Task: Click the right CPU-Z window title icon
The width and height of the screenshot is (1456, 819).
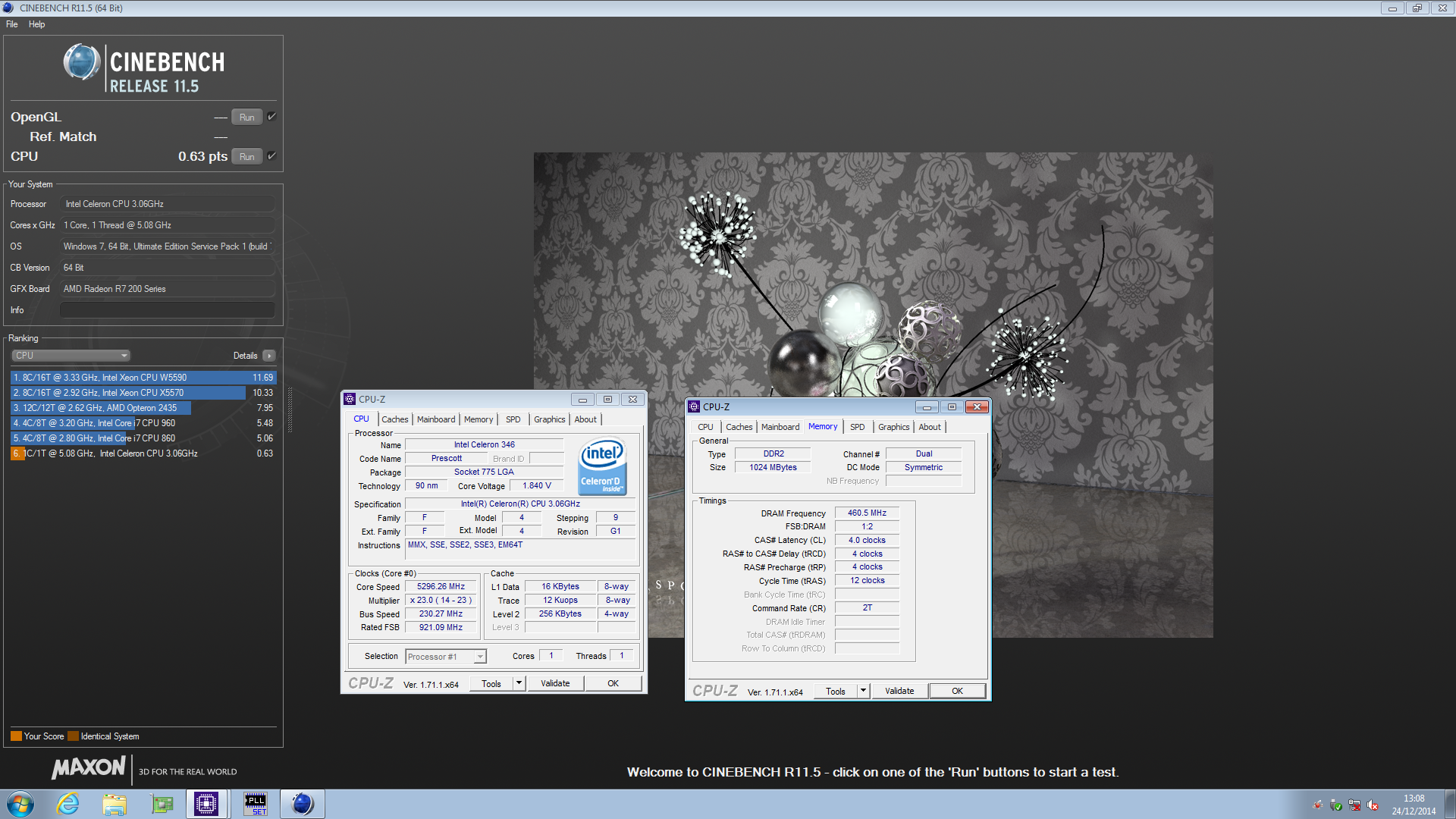Action: click(694, 406)
